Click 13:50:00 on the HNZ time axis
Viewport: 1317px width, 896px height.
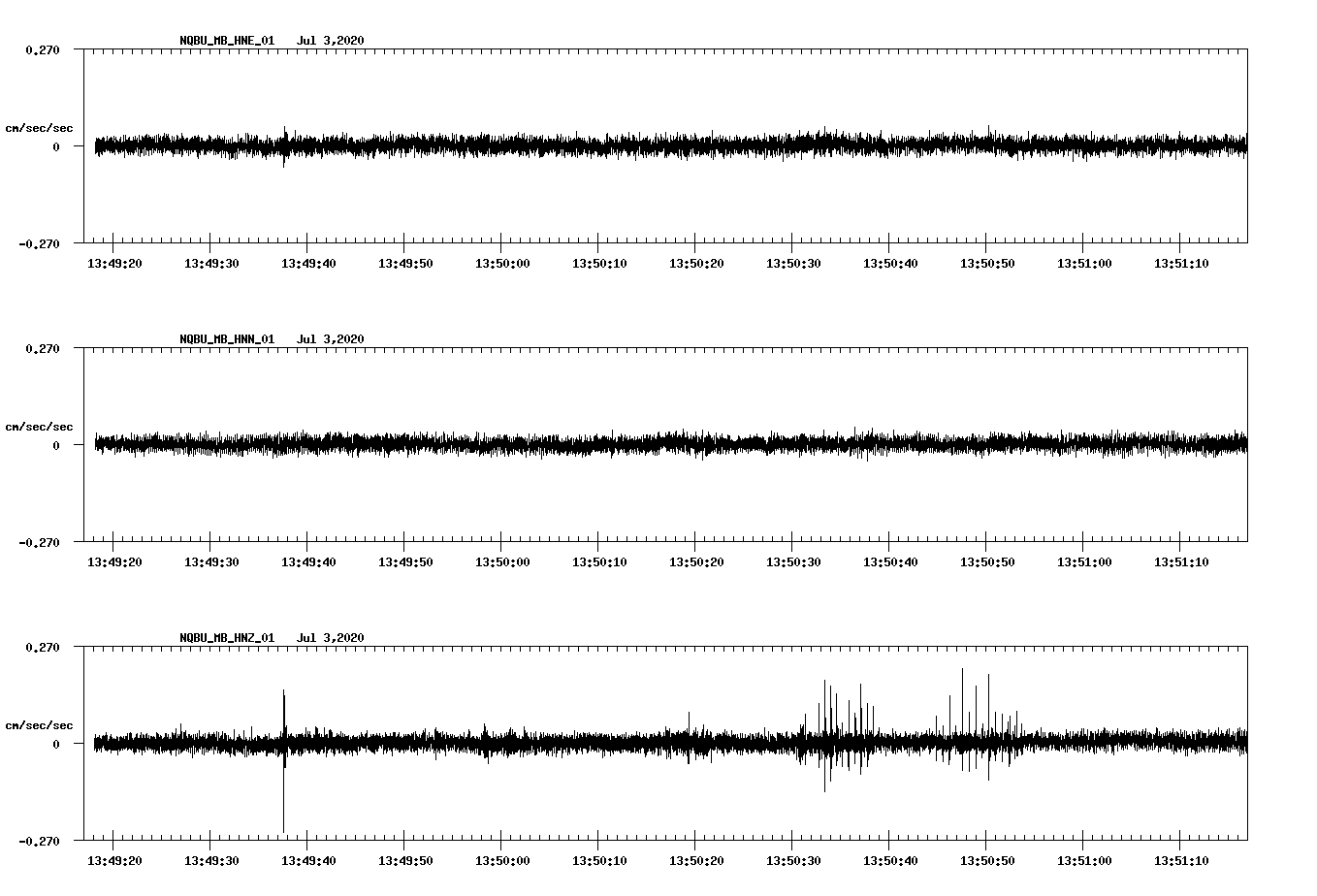pyautogui.click(x=502, y=861)
